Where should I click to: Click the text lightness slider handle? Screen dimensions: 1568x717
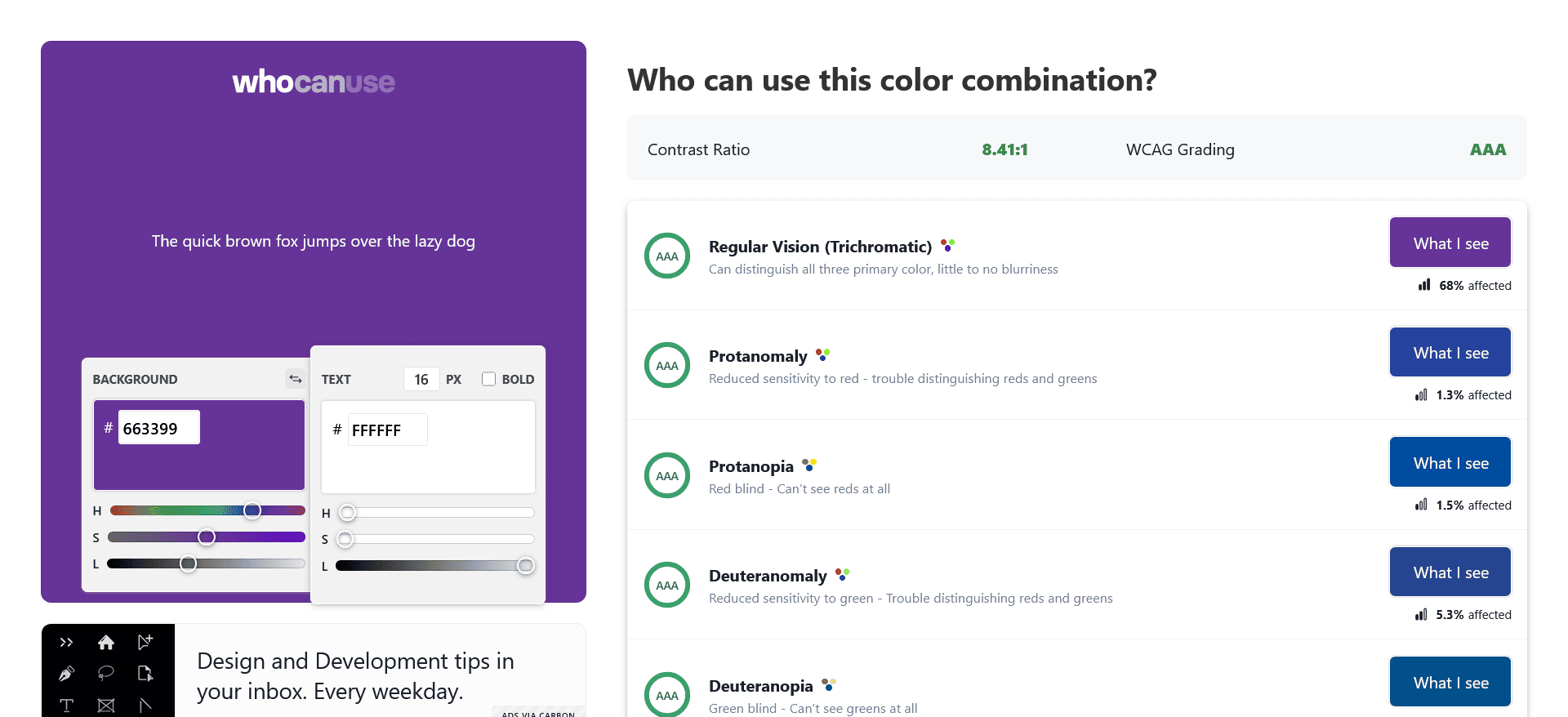click(526, 566)
